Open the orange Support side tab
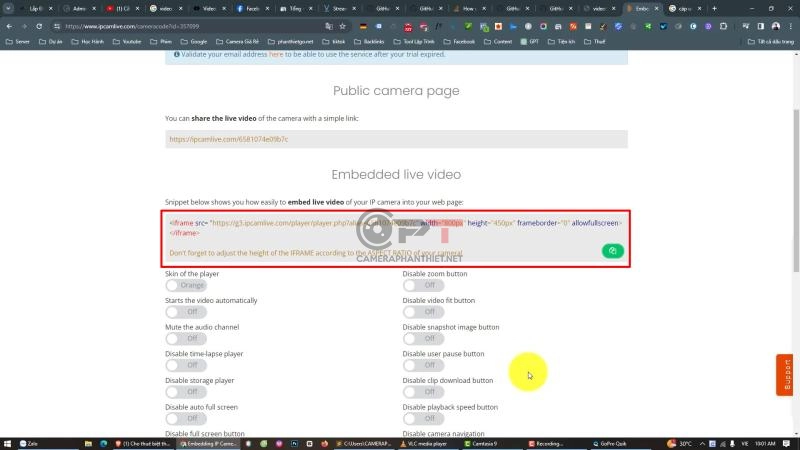This screenshot has width=800, height=450. 786,375
